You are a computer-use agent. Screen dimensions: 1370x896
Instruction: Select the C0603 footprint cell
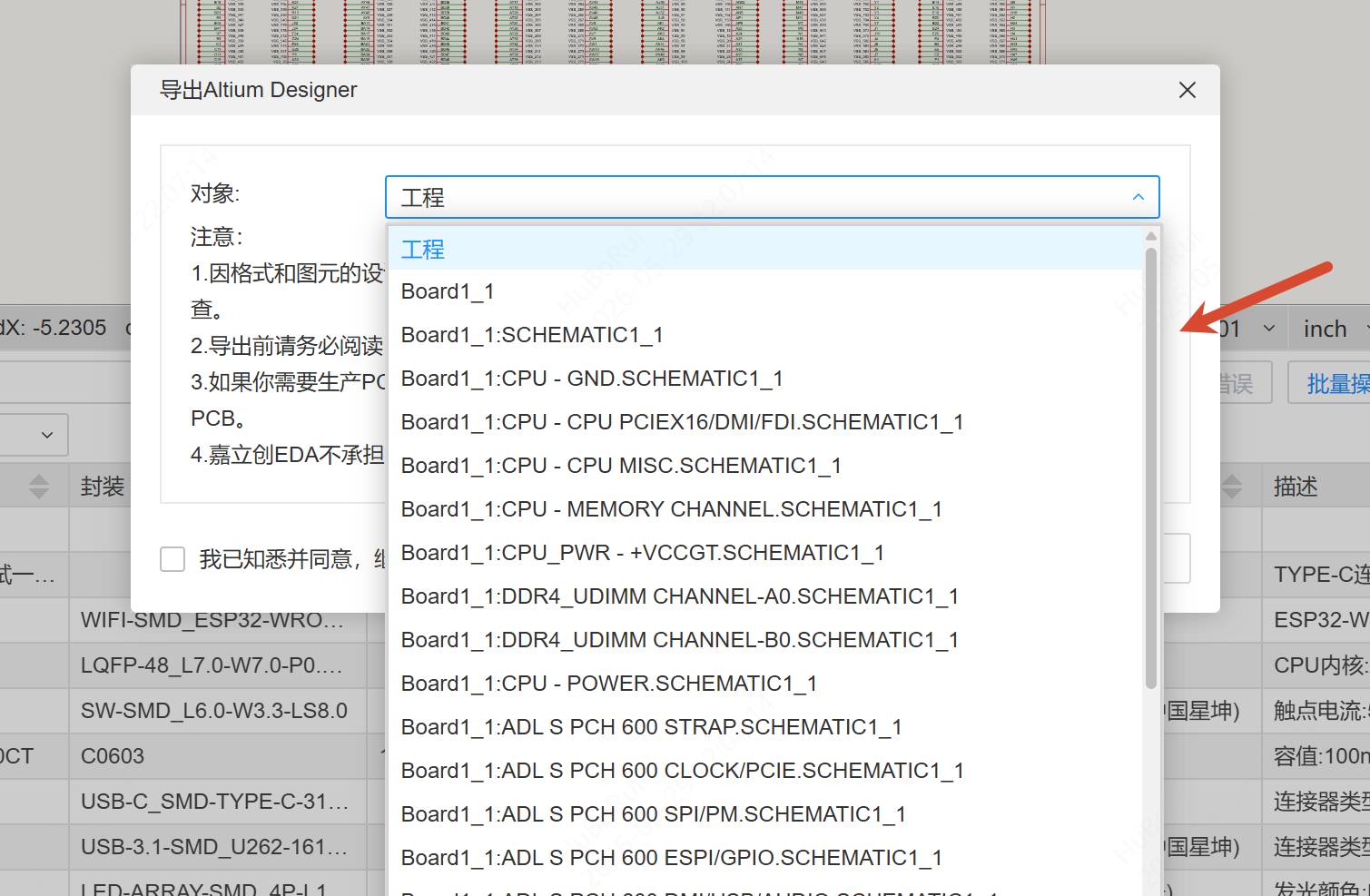point(218,756)
